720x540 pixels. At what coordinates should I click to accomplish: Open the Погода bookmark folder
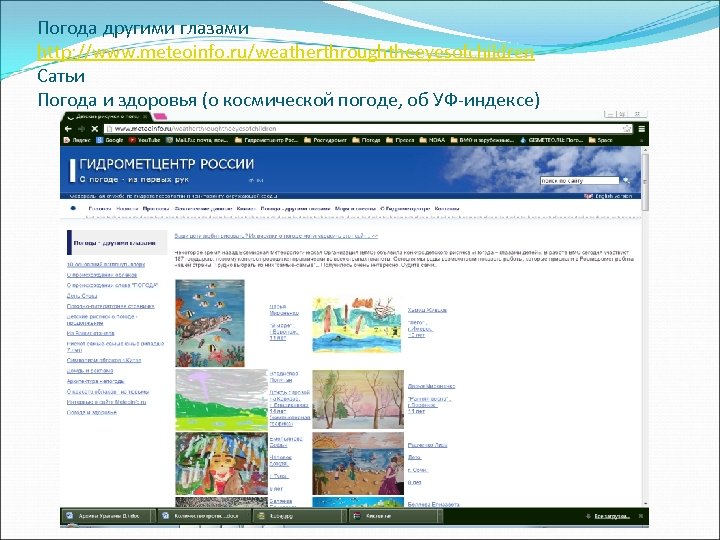(366, 140)
